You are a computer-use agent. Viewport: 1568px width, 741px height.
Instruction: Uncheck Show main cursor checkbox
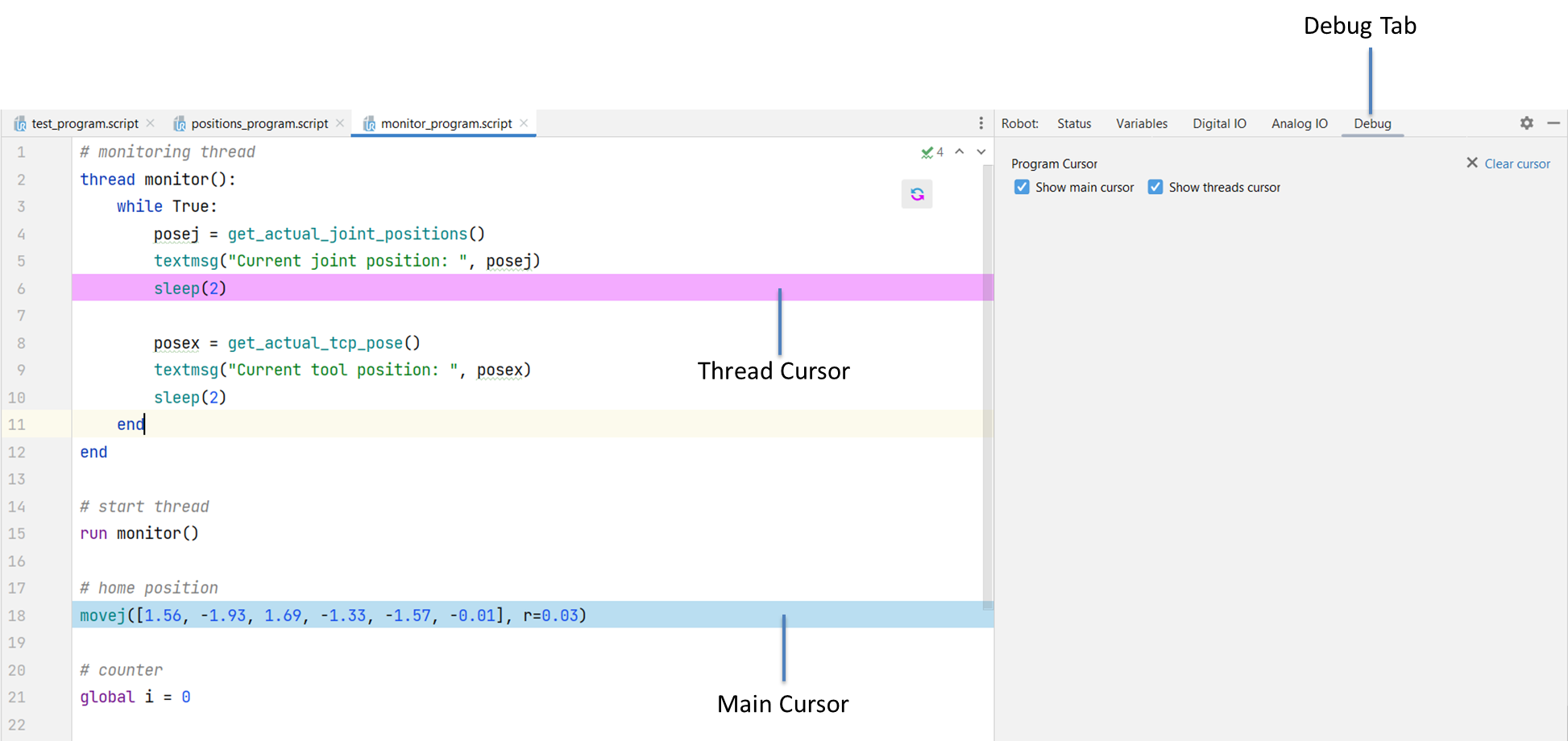(x=1022, y=187)
